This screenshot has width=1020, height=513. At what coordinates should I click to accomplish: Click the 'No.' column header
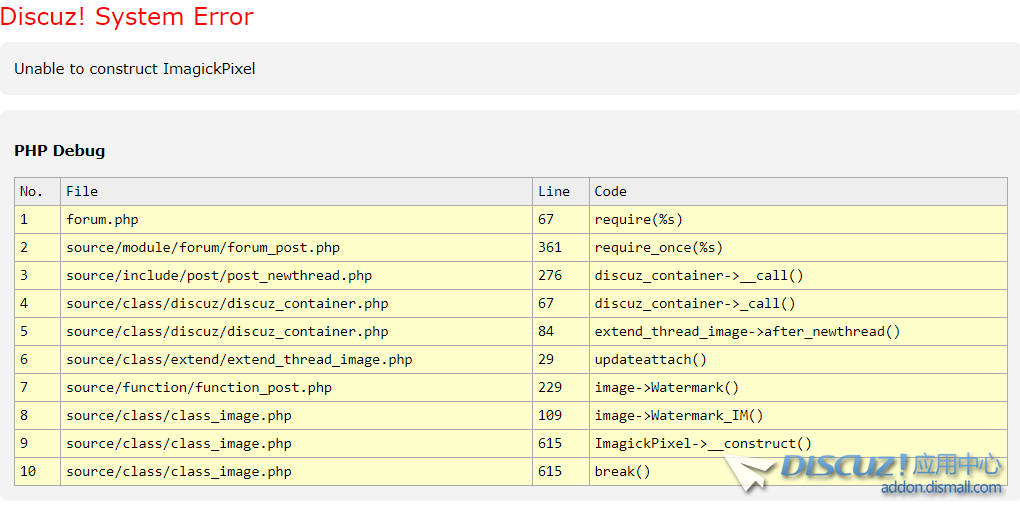tap(38, 191)
